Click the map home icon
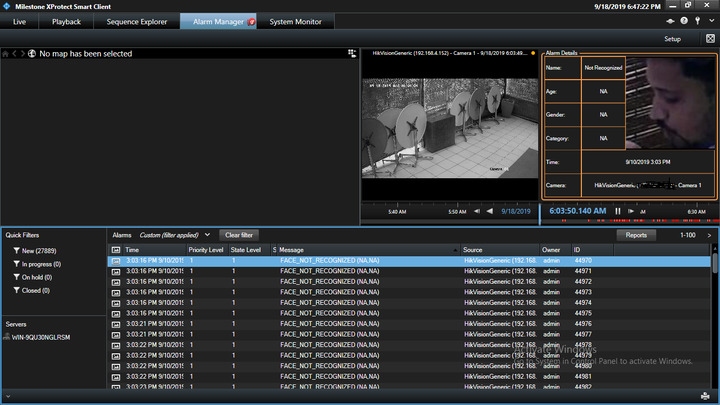 [x=6, y=53]
